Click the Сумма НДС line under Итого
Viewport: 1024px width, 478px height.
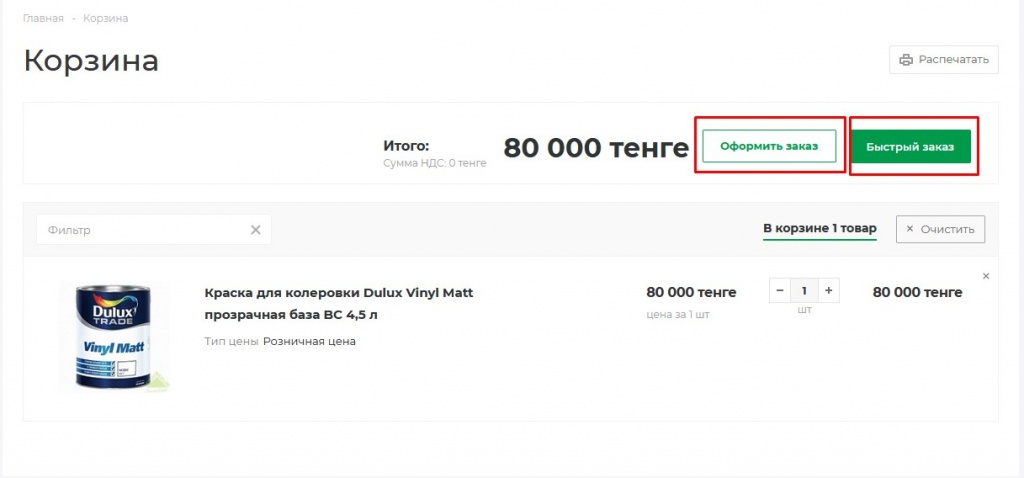point(434,163)
